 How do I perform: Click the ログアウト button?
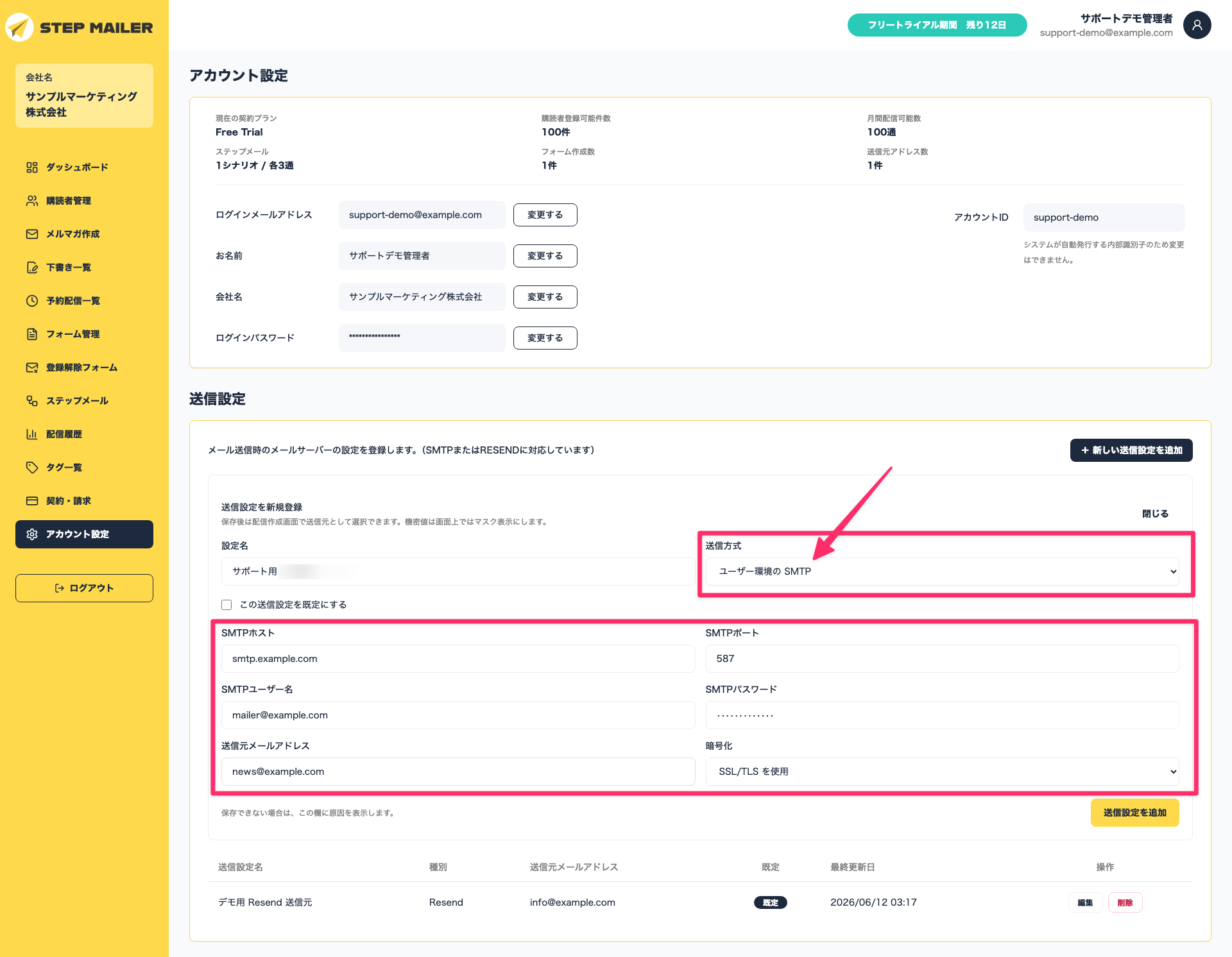[84, 588]
